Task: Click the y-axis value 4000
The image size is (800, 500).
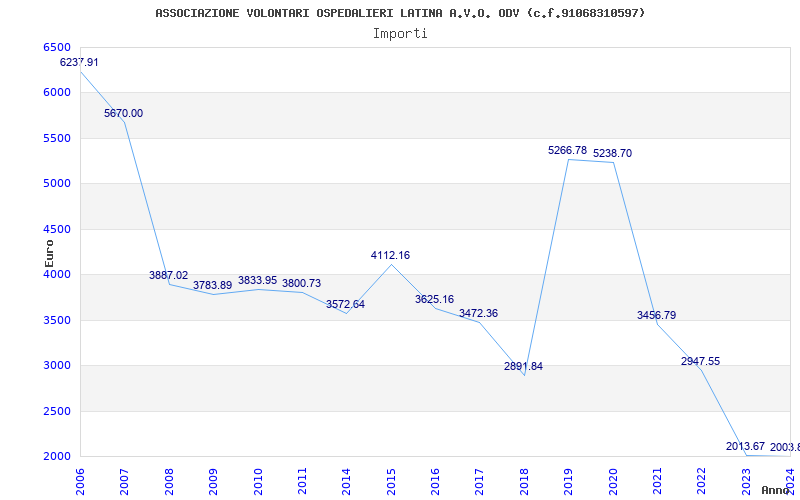Action: [57, 275]
